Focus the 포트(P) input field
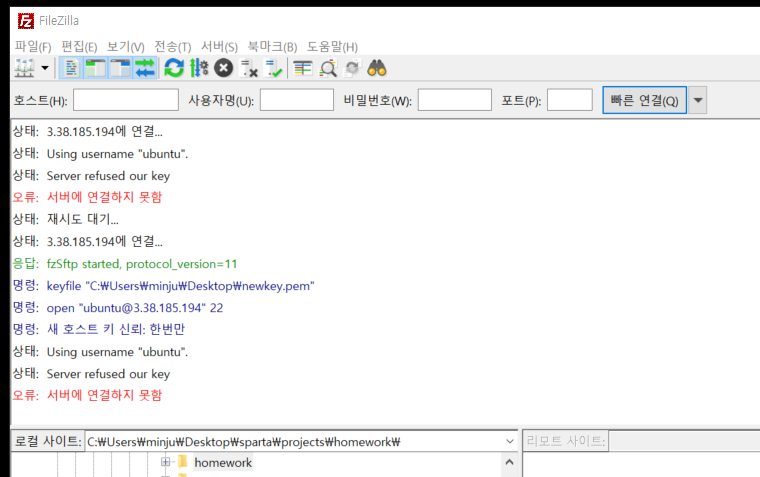The image size is (760, 477). (570, 100)
